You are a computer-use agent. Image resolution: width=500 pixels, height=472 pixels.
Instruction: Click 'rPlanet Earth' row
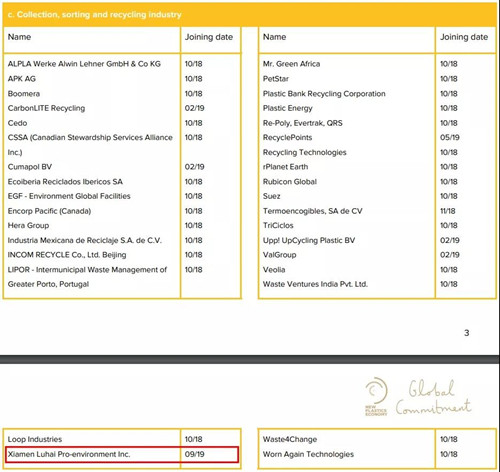pyautogui.click(x=285, y=167)
